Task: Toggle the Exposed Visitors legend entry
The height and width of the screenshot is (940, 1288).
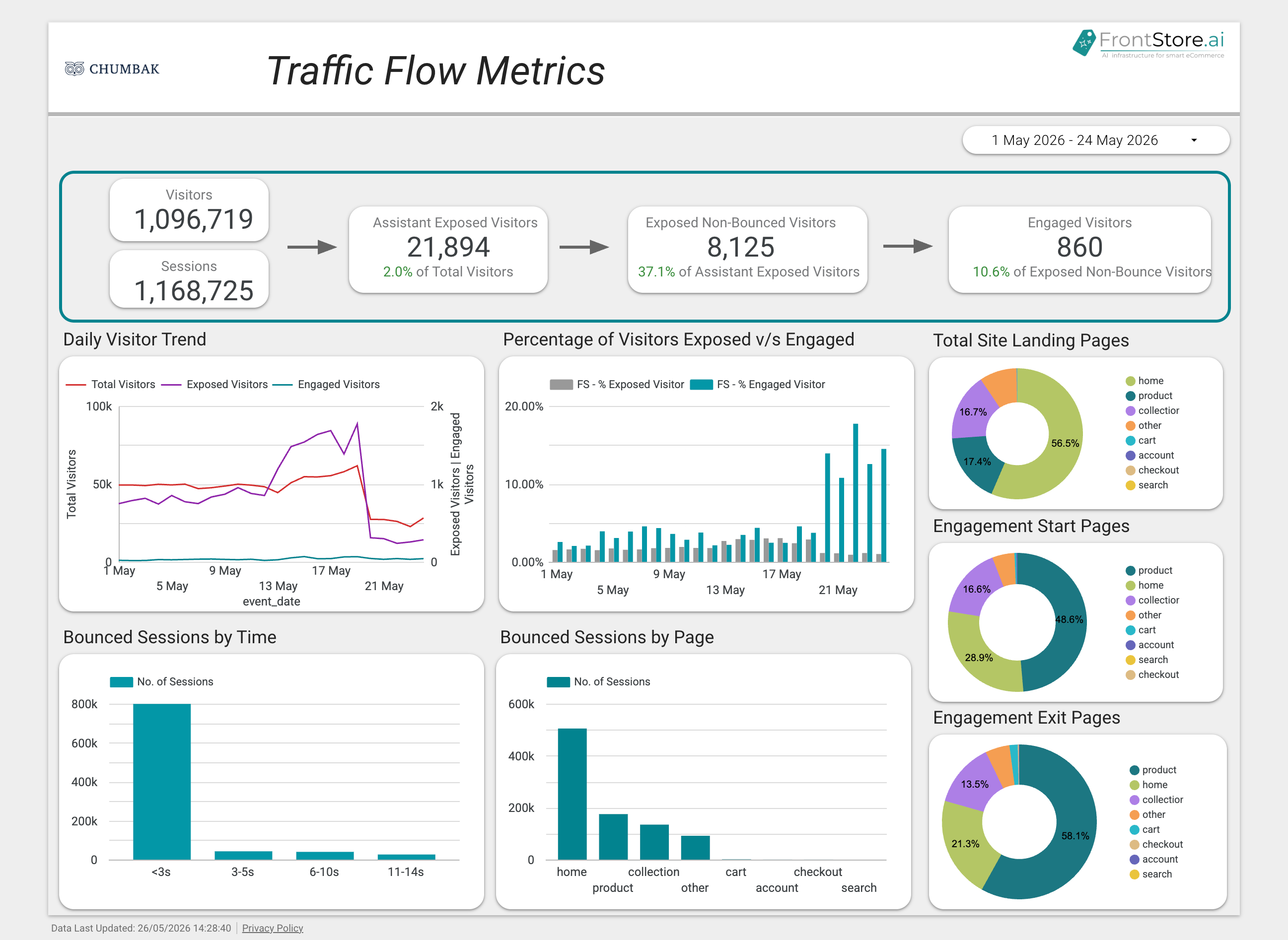Action: (214, 384)
